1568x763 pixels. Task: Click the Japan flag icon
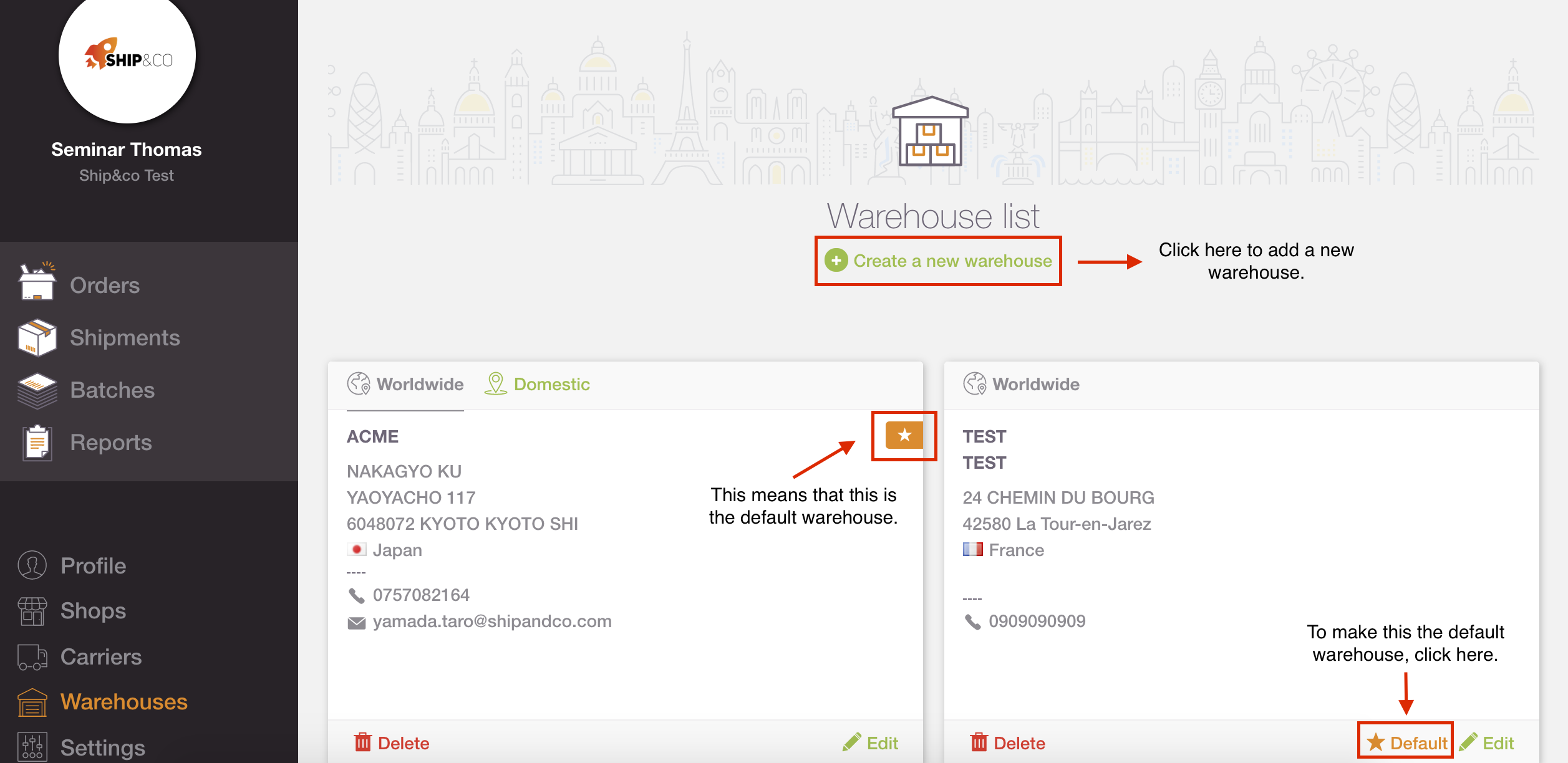[357, 549]
